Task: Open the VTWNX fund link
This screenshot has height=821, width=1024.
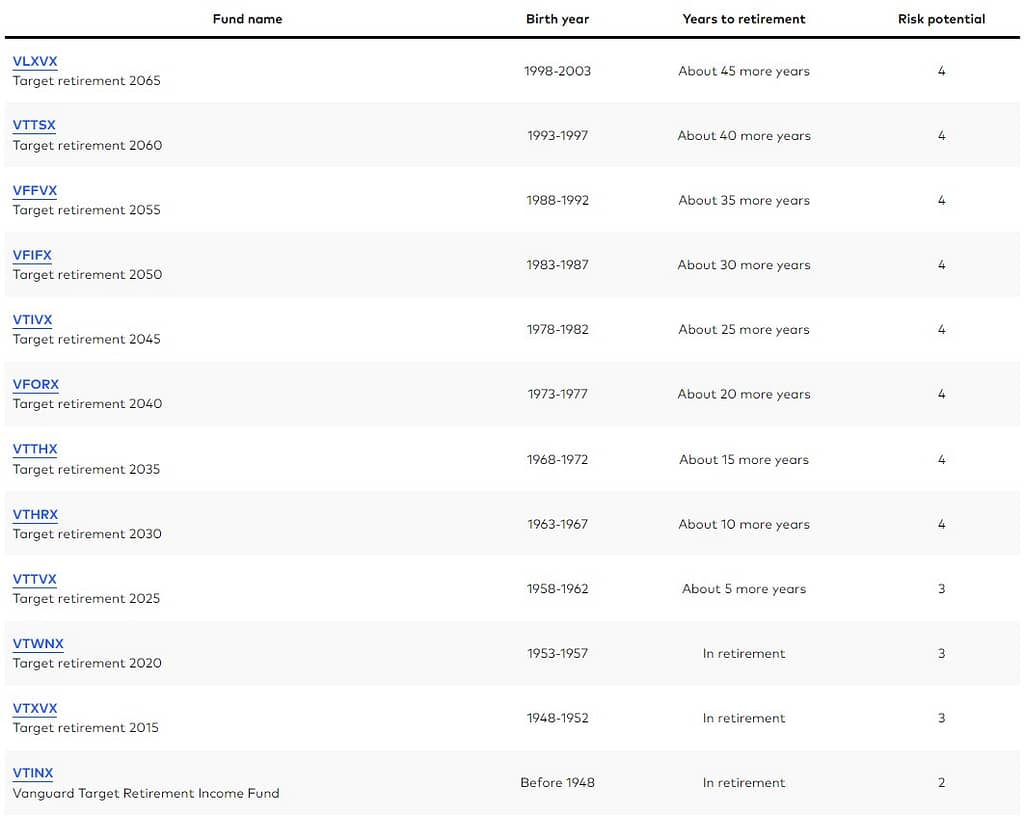Action: (x=38, y=643)
